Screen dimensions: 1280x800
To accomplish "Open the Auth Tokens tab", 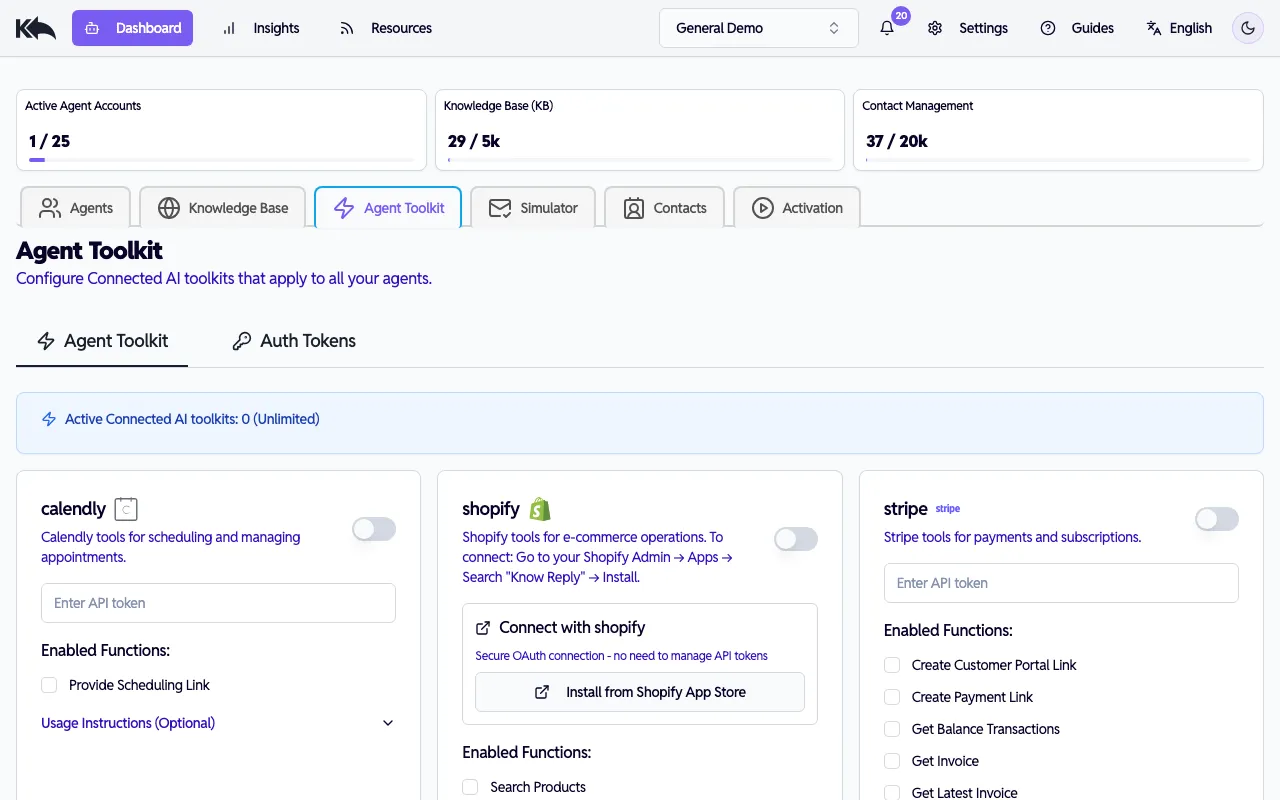I will click(293, 341).
